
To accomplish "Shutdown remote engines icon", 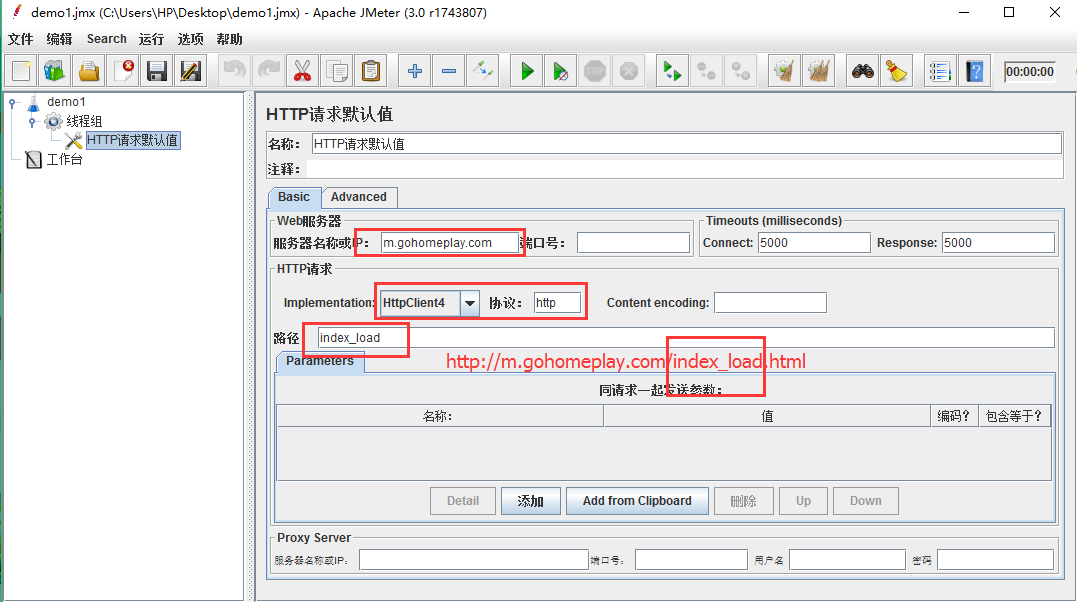I will [x=740, y=71].
